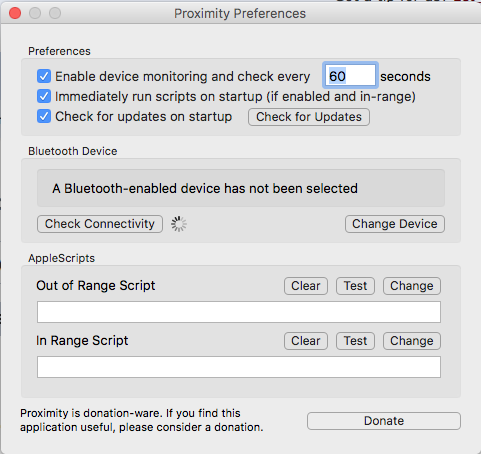The width and height of the screenshot is (481, 454).
Task: Minimize the Proximity Preferences window
Action: pyautogui.click(x=35, y=13)
